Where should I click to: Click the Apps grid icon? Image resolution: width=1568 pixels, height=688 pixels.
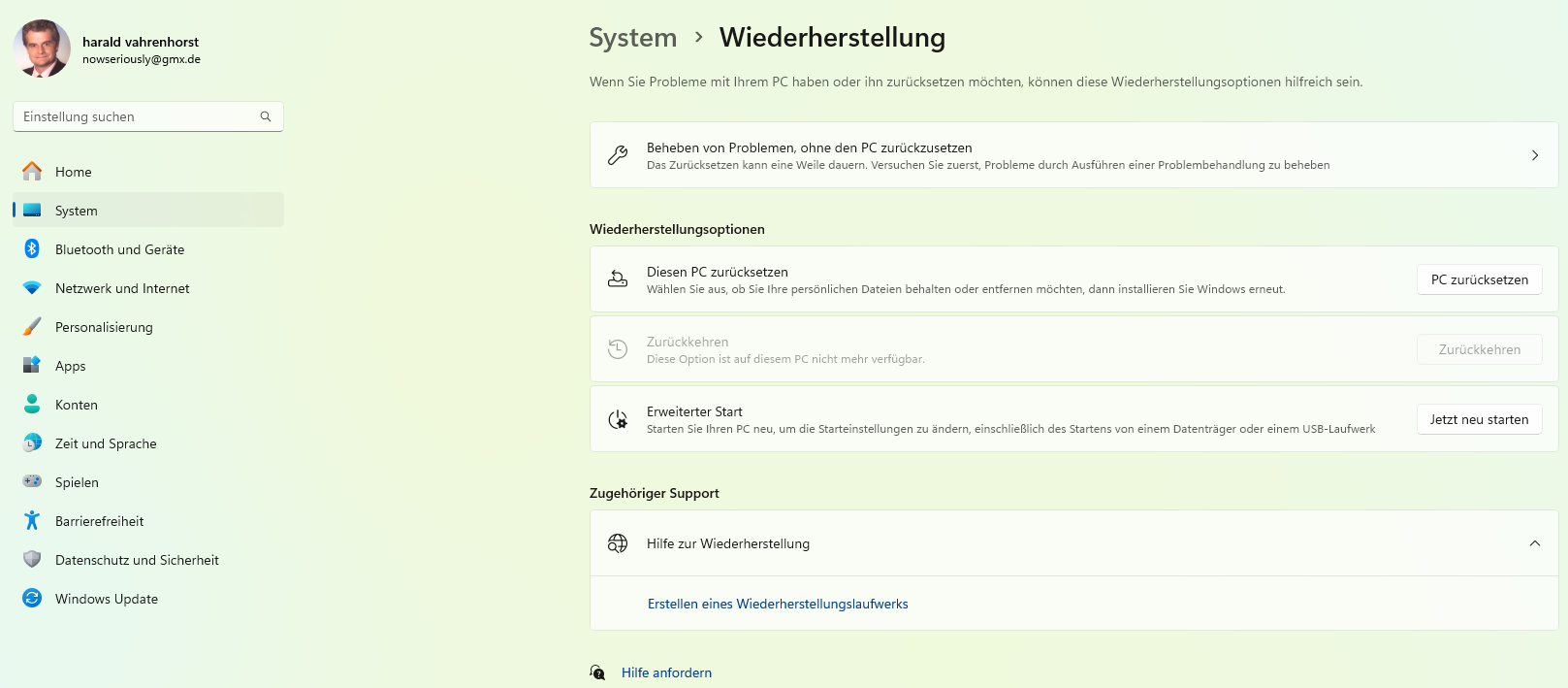(32, 366)
